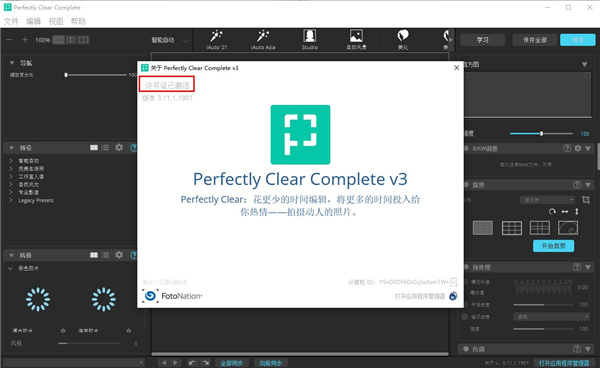Click the 开始裁剪 start crop button

pos(553,246)
